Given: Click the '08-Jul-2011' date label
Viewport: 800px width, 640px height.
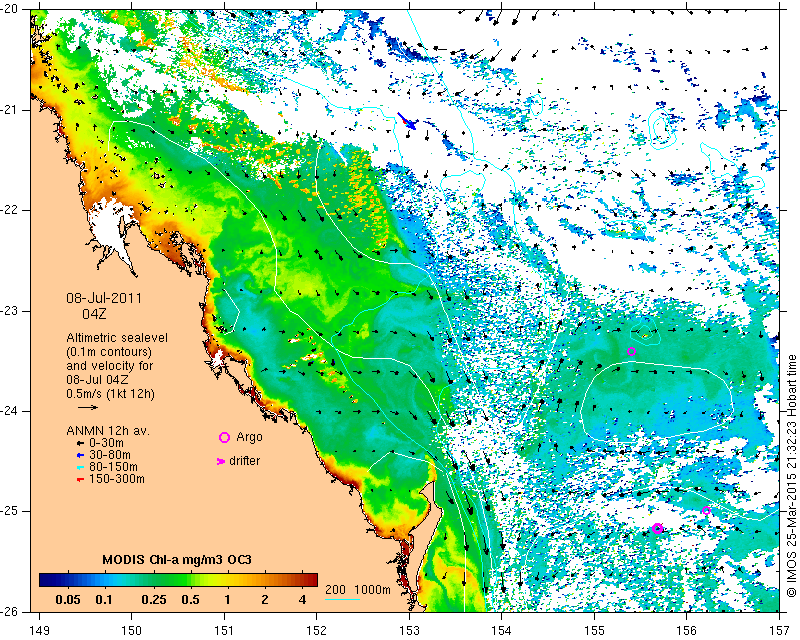Looking at the screenshot, I should tap(104, 298).
